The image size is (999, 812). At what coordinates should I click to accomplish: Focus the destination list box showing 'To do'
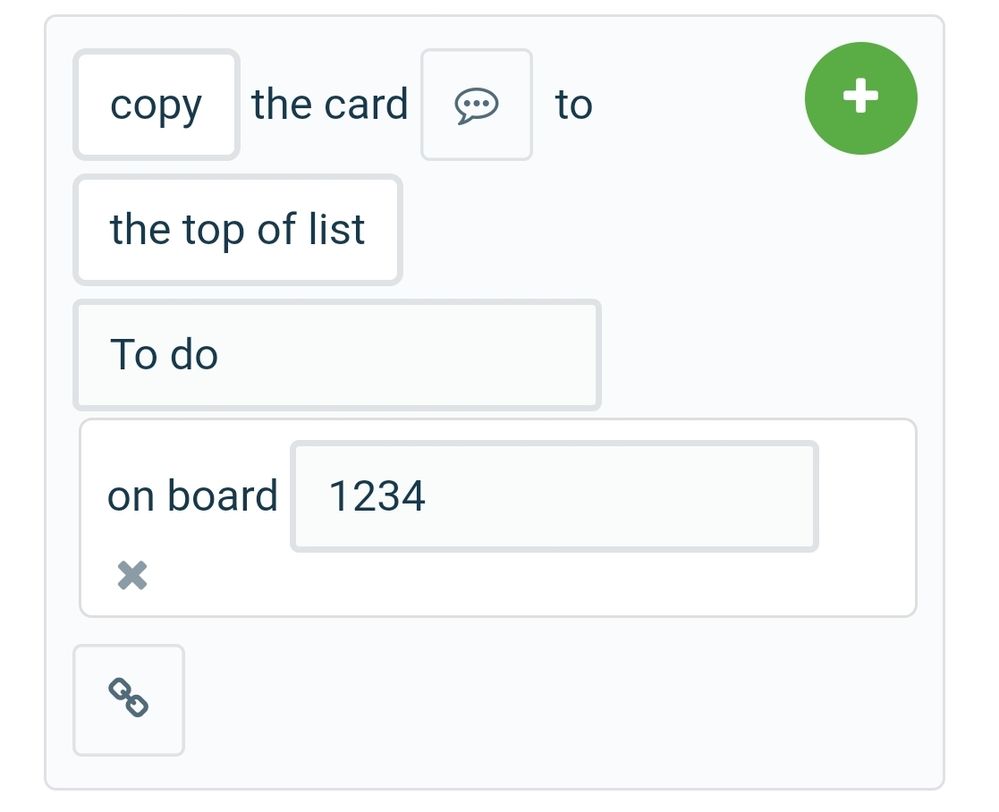337,354
